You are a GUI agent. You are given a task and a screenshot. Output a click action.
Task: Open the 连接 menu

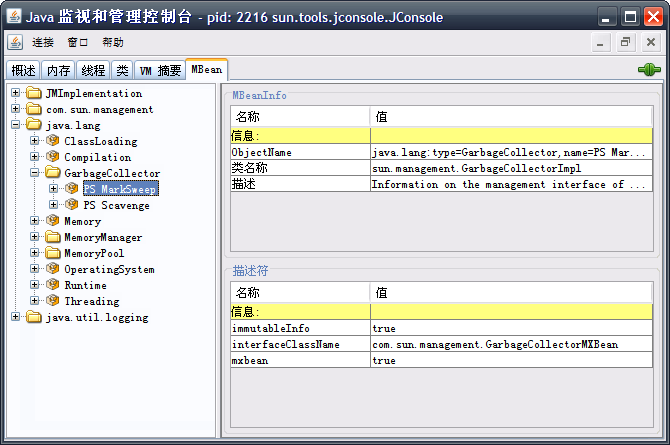coord(43,42)
